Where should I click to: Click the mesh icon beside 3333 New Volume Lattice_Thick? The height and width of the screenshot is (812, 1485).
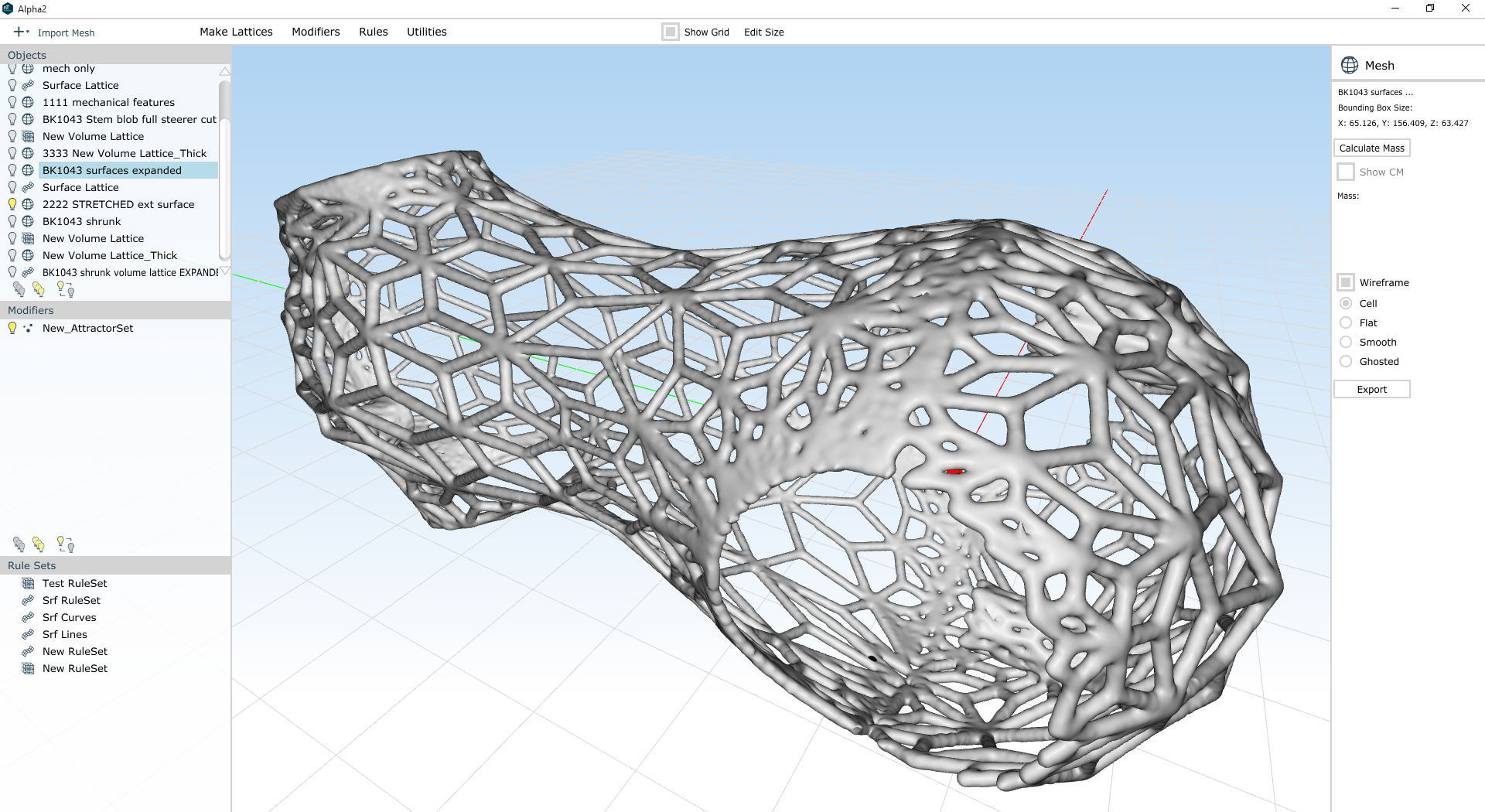(28, 153)
